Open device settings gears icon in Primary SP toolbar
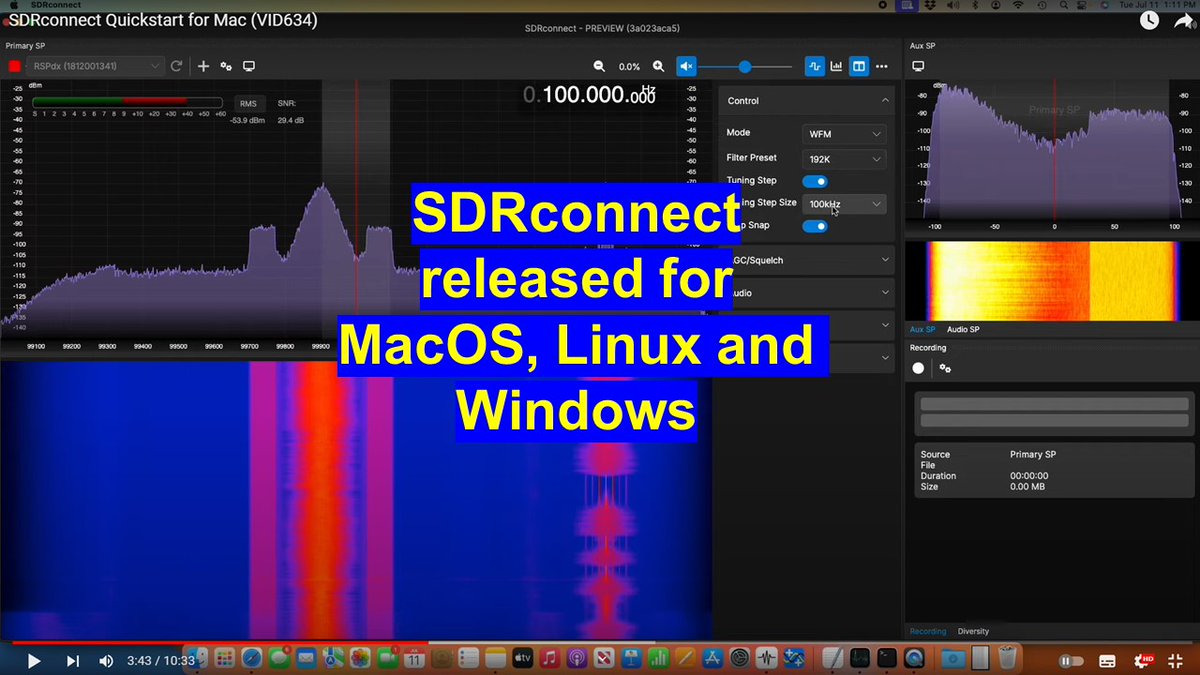 (x=226, y=66)
